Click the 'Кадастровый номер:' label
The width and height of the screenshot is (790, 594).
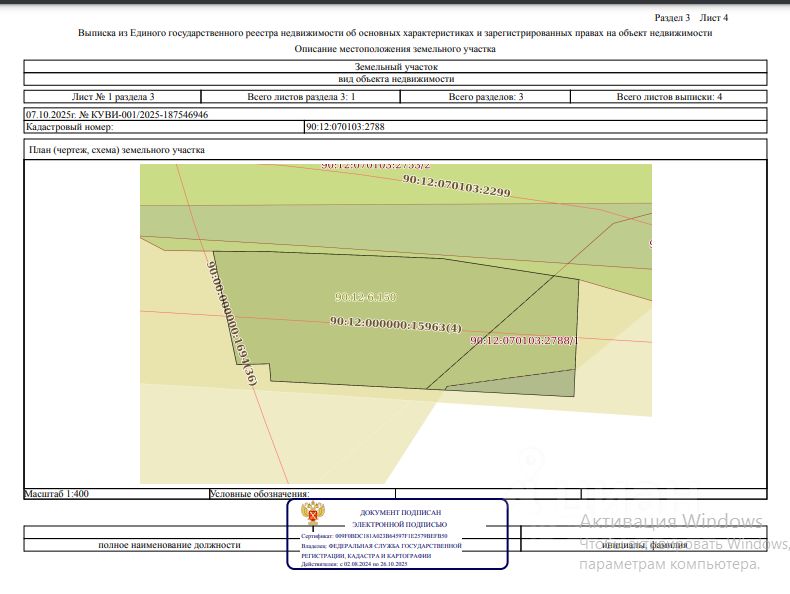(70, 127)
